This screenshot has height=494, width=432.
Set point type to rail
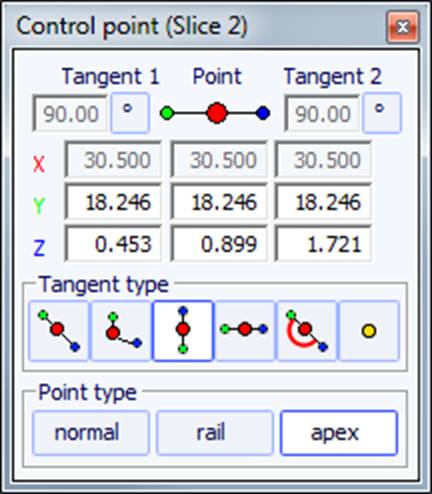[215, 433]
